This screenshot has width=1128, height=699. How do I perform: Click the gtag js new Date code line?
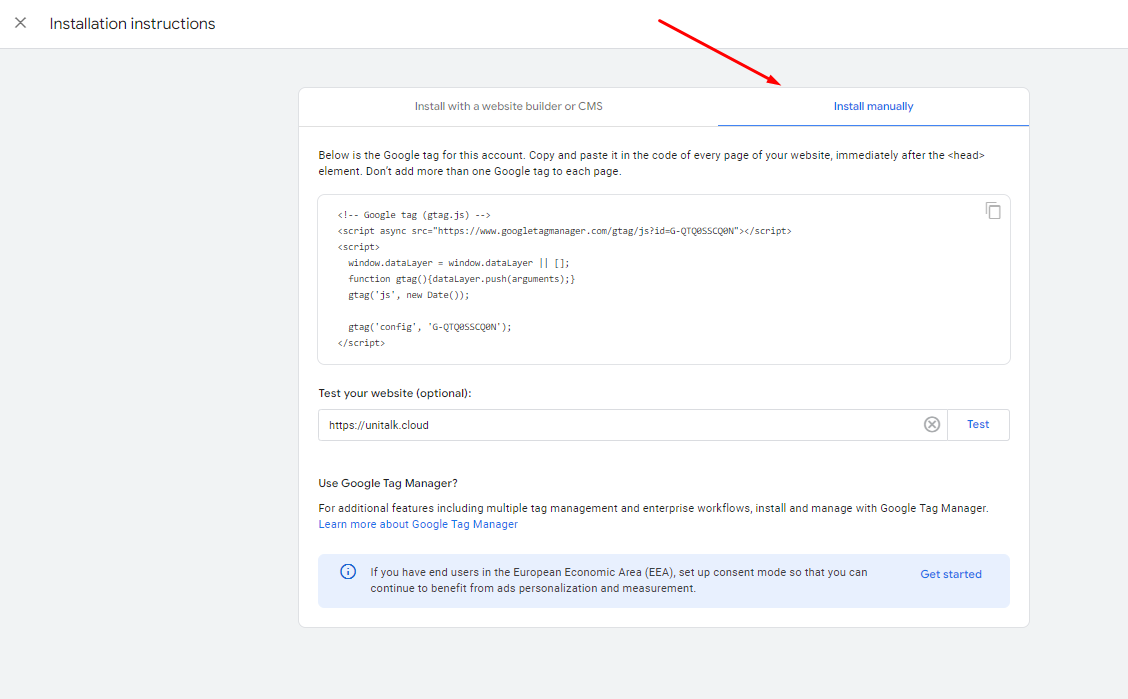tap(408, 295)
